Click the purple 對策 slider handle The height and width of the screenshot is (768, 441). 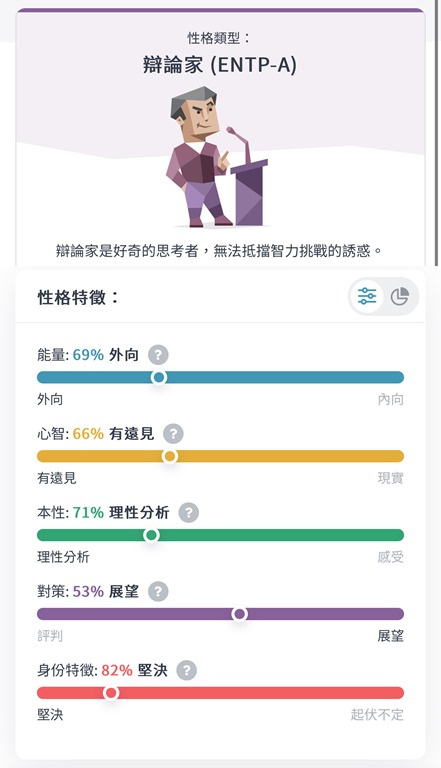click(240, 614)
